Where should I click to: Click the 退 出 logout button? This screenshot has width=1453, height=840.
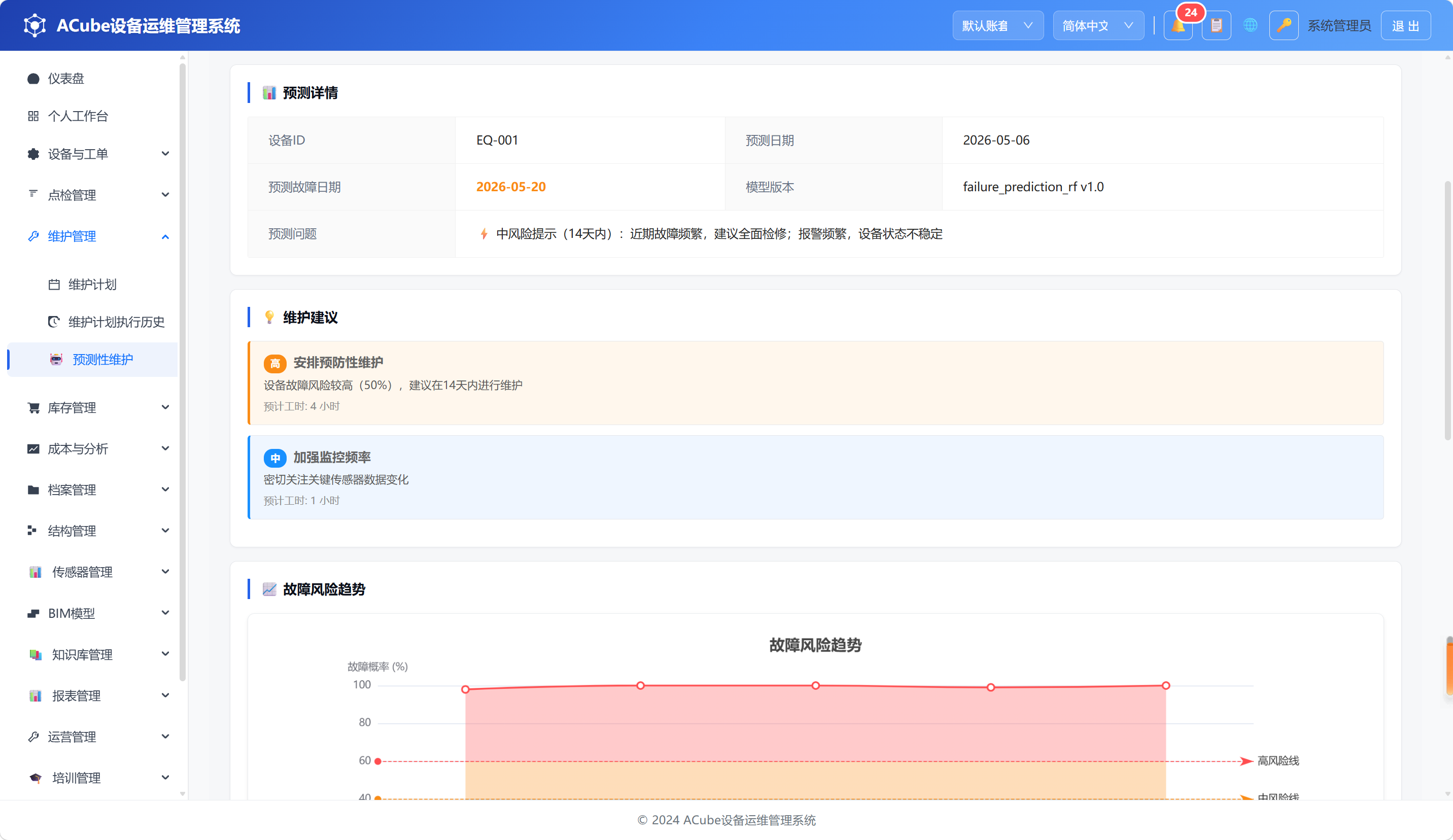click(1406, 26)
